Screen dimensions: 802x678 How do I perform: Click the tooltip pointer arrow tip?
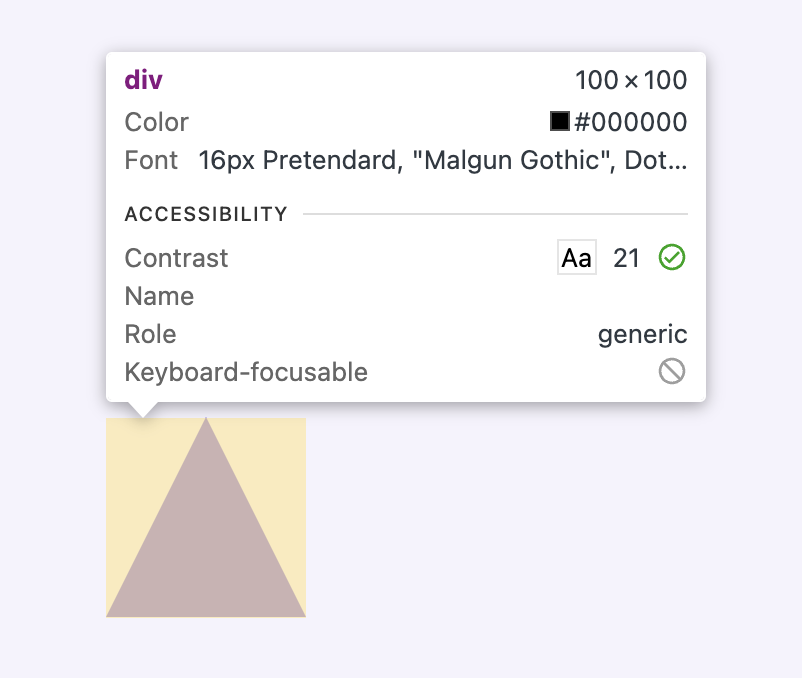tap(143, 415)
